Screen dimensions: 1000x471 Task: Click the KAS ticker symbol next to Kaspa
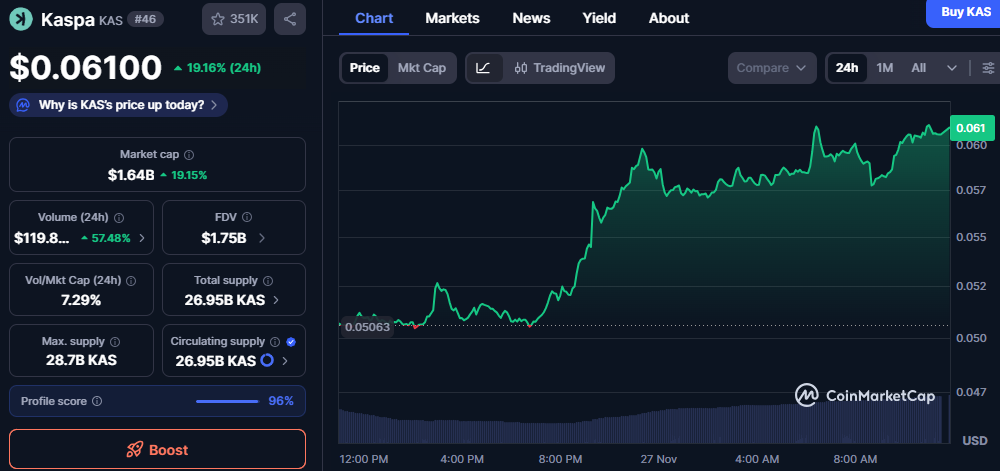click(x=110, y=20)
